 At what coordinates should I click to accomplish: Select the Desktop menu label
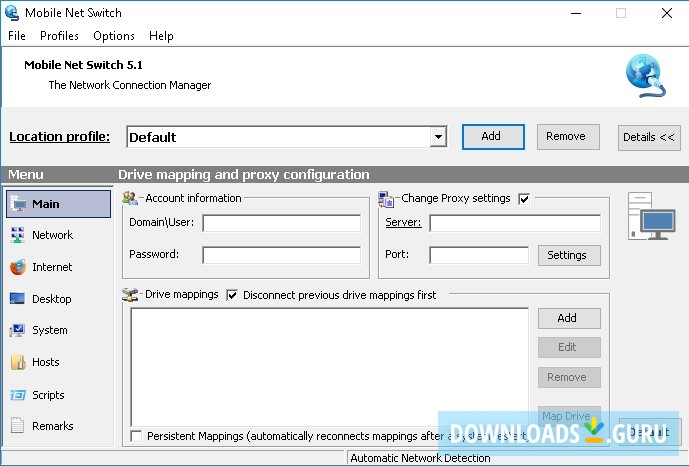tap(51, 299)
